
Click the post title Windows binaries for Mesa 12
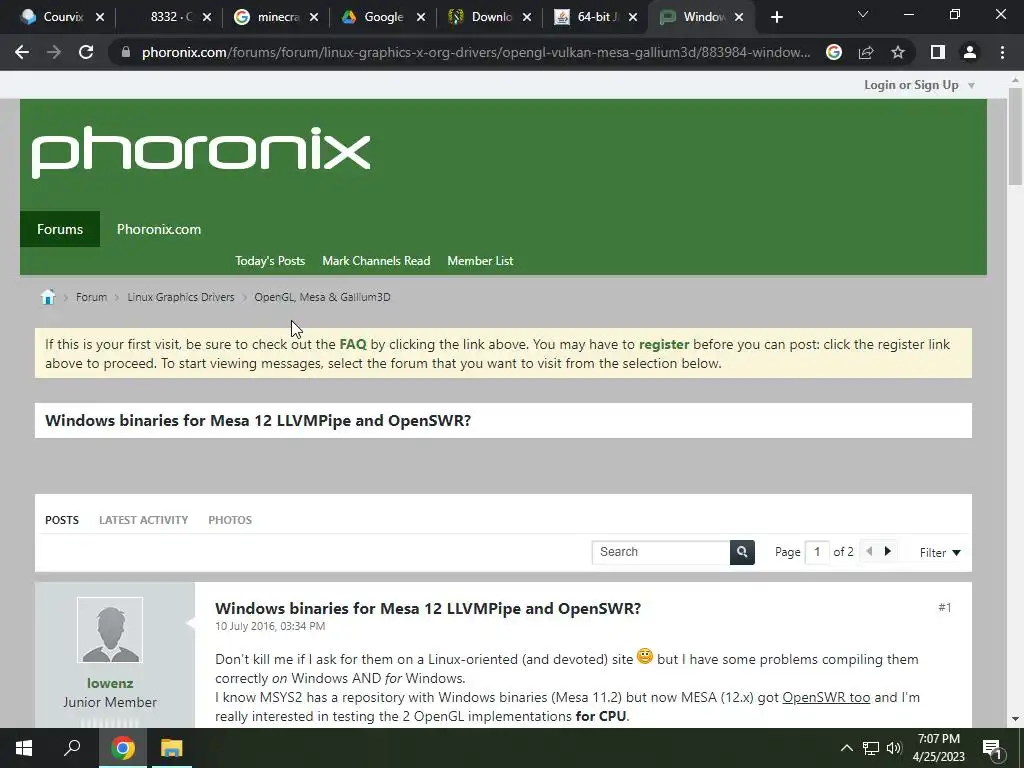428,609
